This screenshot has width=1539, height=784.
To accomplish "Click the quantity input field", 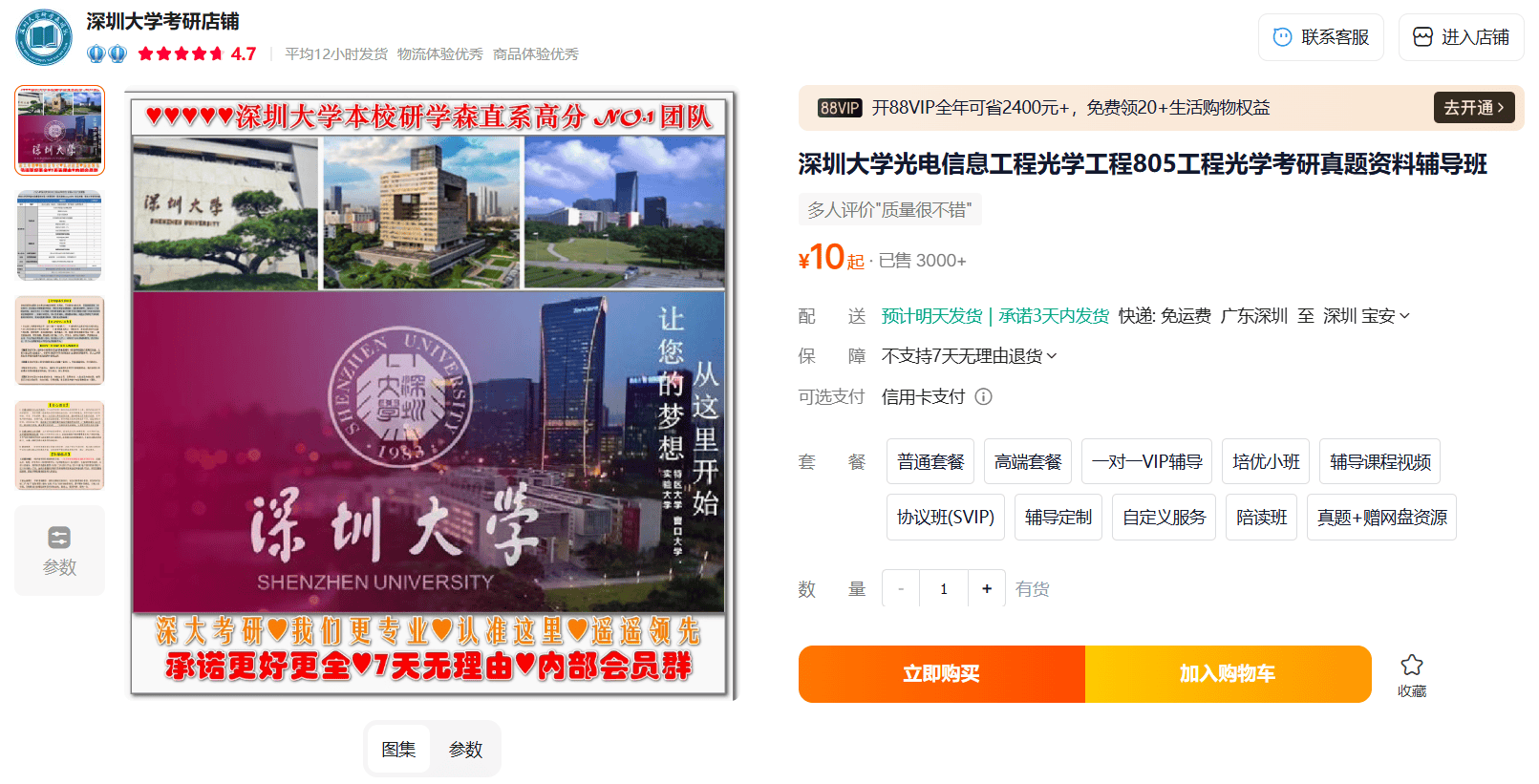I will tap(944, 589).
